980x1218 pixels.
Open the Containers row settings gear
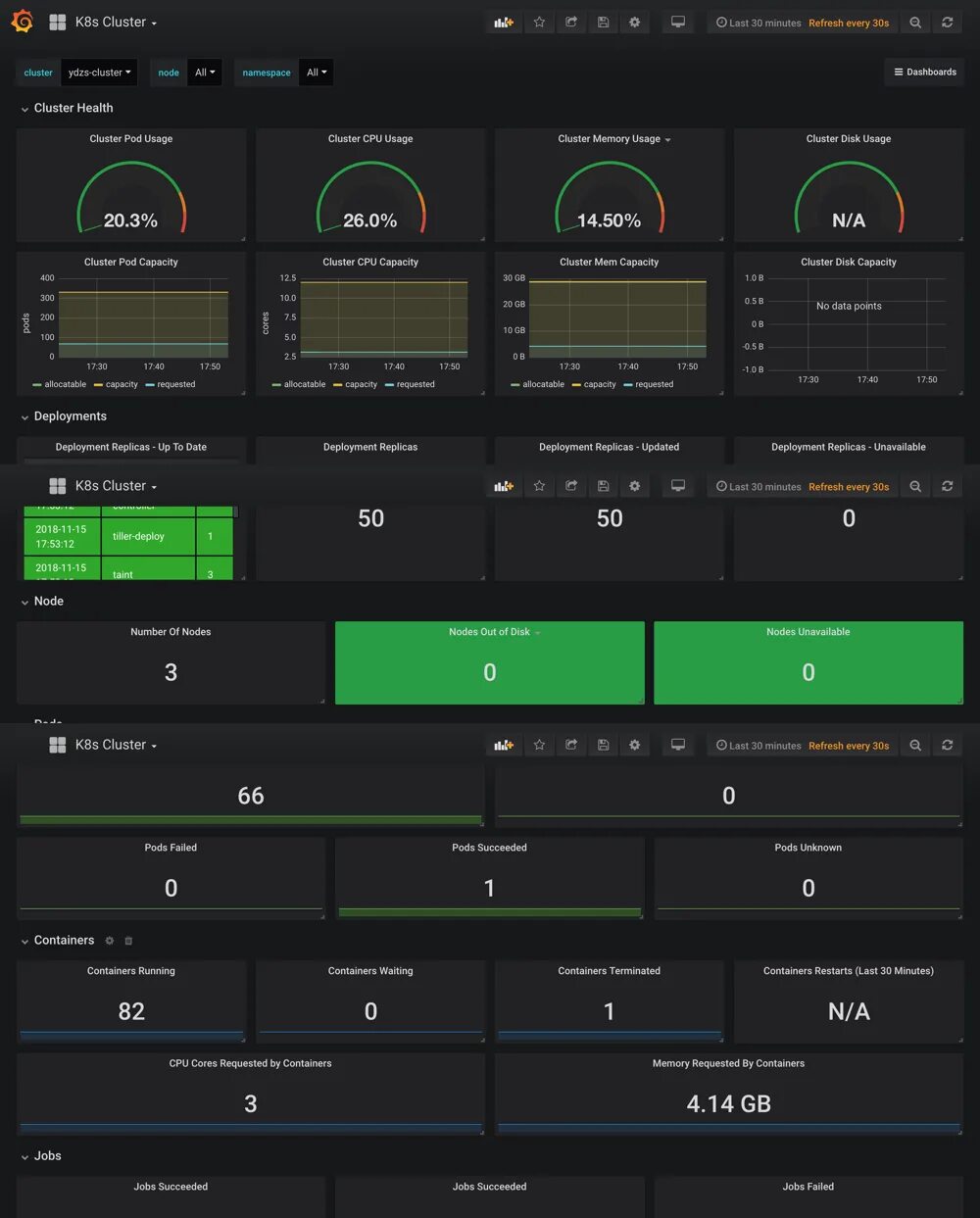pos(109,941)
